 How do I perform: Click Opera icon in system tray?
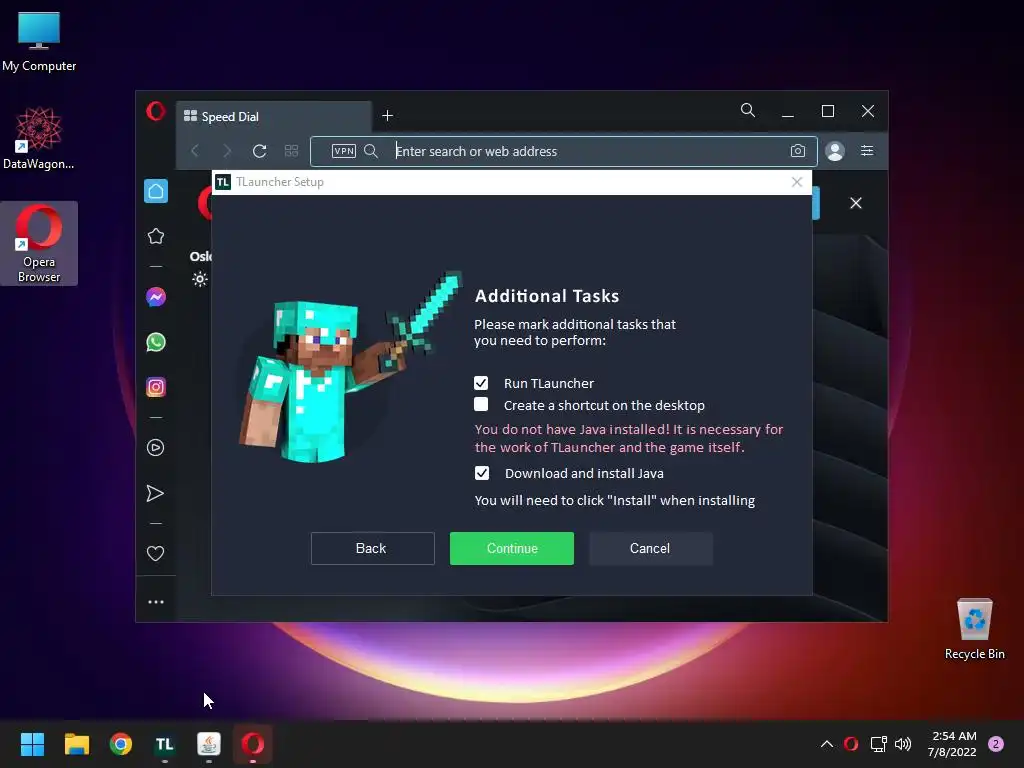(851, 744)
